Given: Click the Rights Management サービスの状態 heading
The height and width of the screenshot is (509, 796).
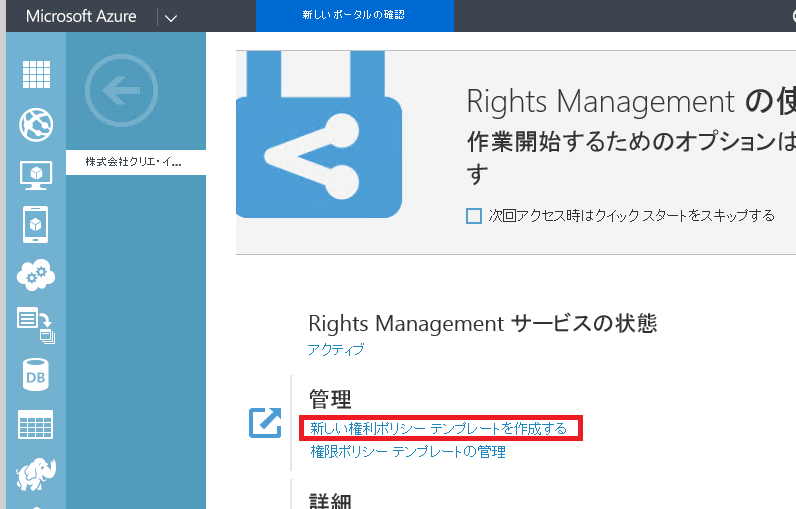Looking at the screenshot, I should tap(483, 324).
